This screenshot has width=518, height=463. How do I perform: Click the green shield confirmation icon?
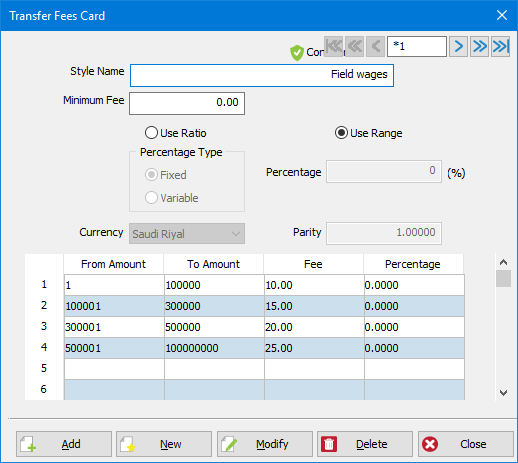[297, 53]
